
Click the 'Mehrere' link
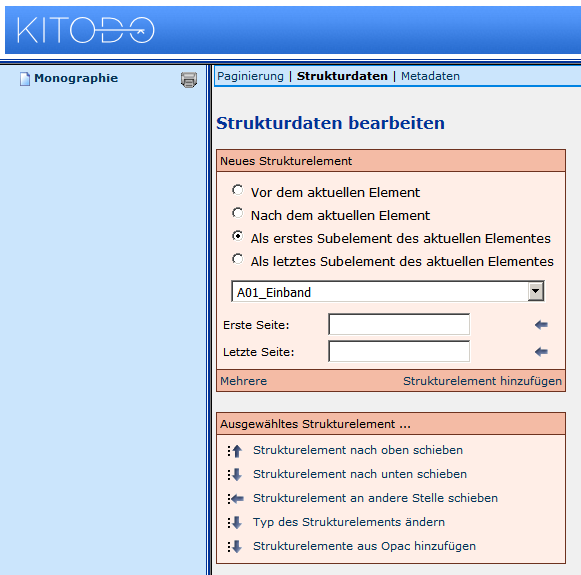coord(243,381)
